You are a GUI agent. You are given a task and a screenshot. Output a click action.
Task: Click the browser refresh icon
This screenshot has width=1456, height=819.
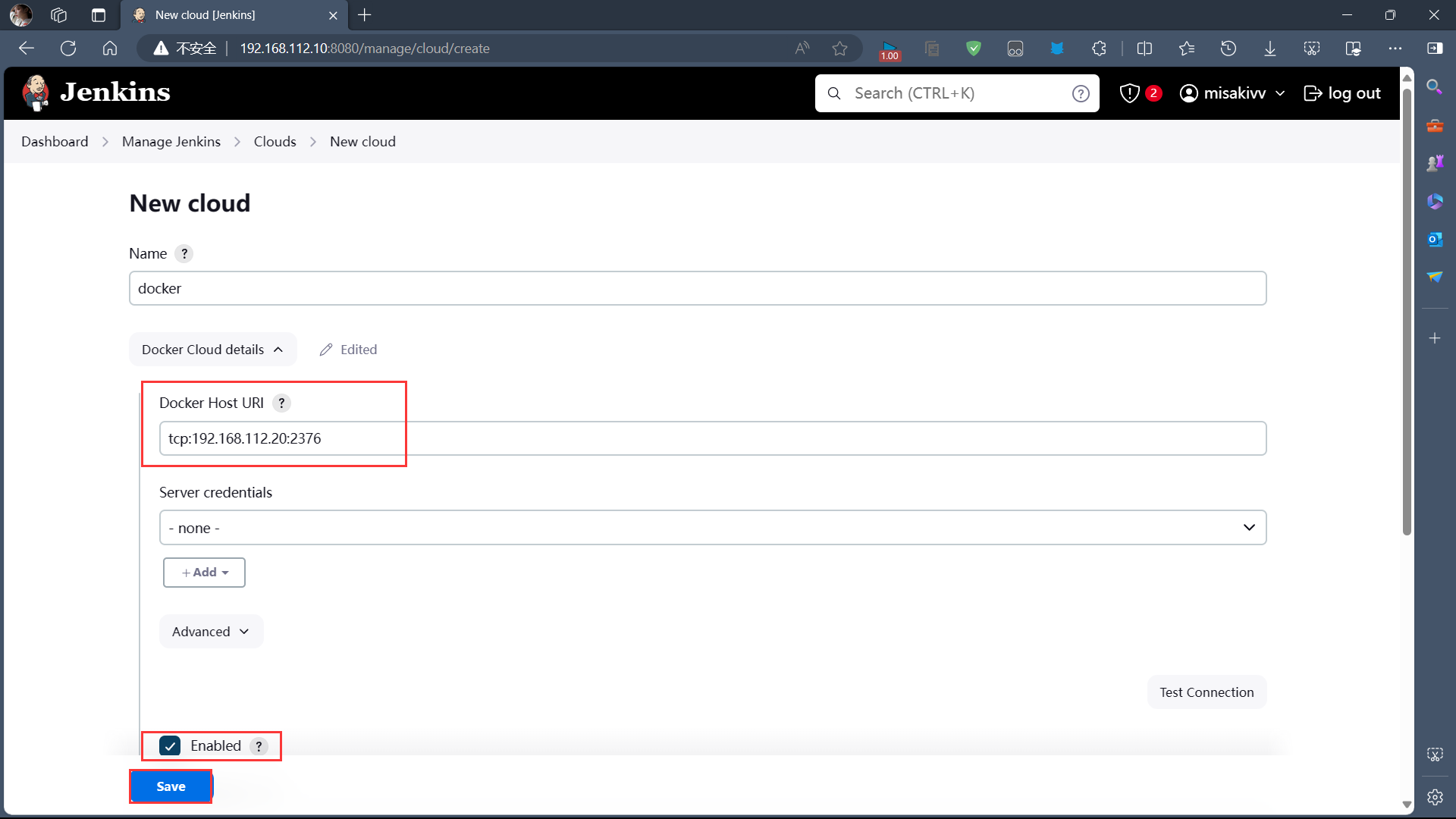68,49
